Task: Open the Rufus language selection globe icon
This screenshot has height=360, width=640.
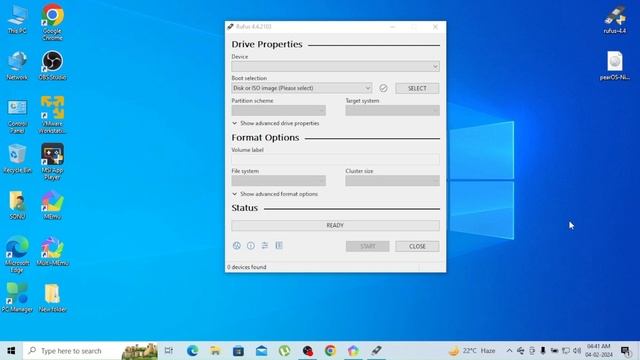Action: coord(236,246)
